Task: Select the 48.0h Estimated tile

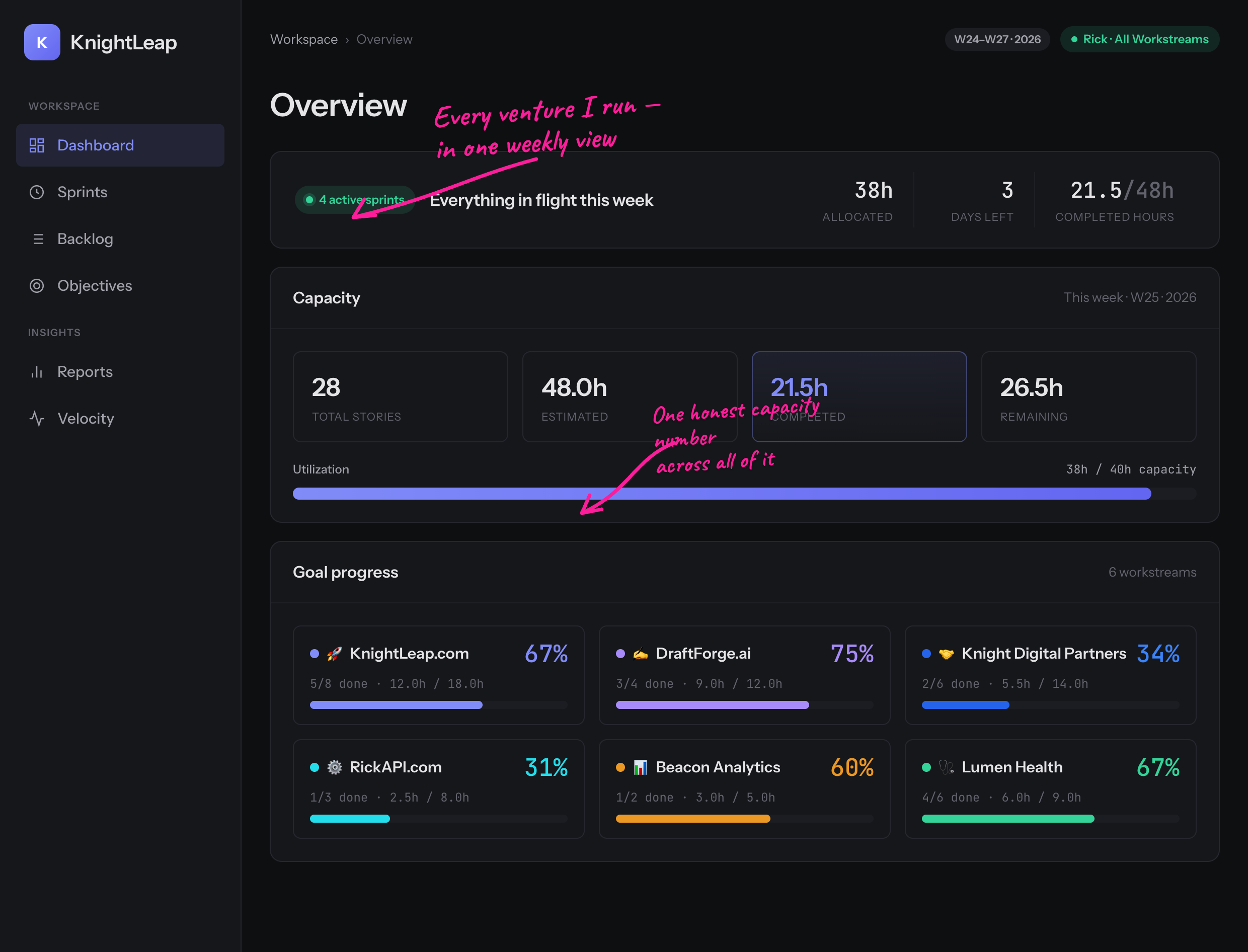Action: point(630,396)
